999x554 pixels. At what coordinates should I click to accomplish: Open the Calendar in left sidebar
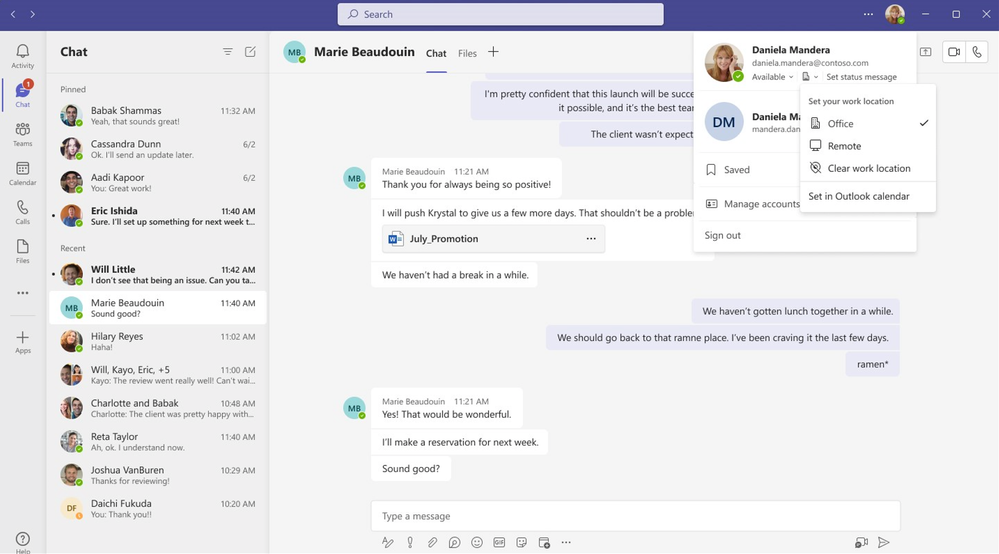pyautogui.click(x=22, y=174)
